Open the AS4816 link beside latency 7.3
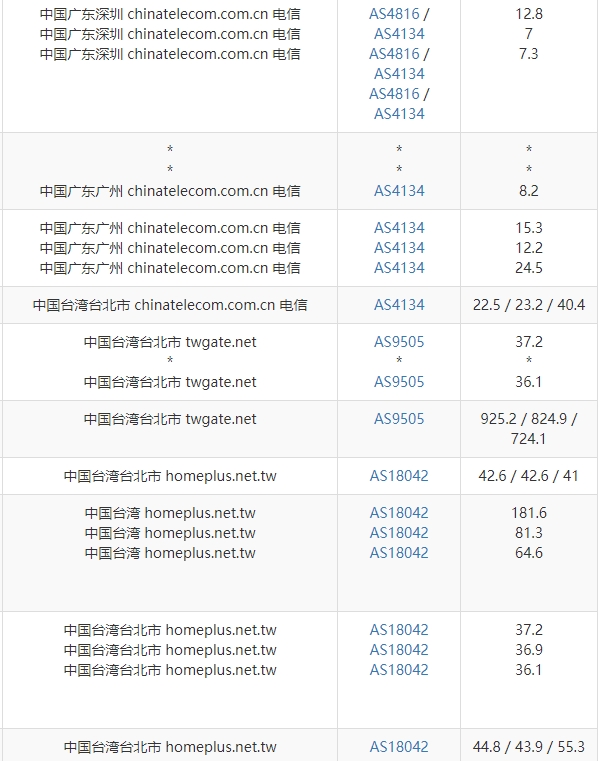602x761 pixels. click(394, 53)
